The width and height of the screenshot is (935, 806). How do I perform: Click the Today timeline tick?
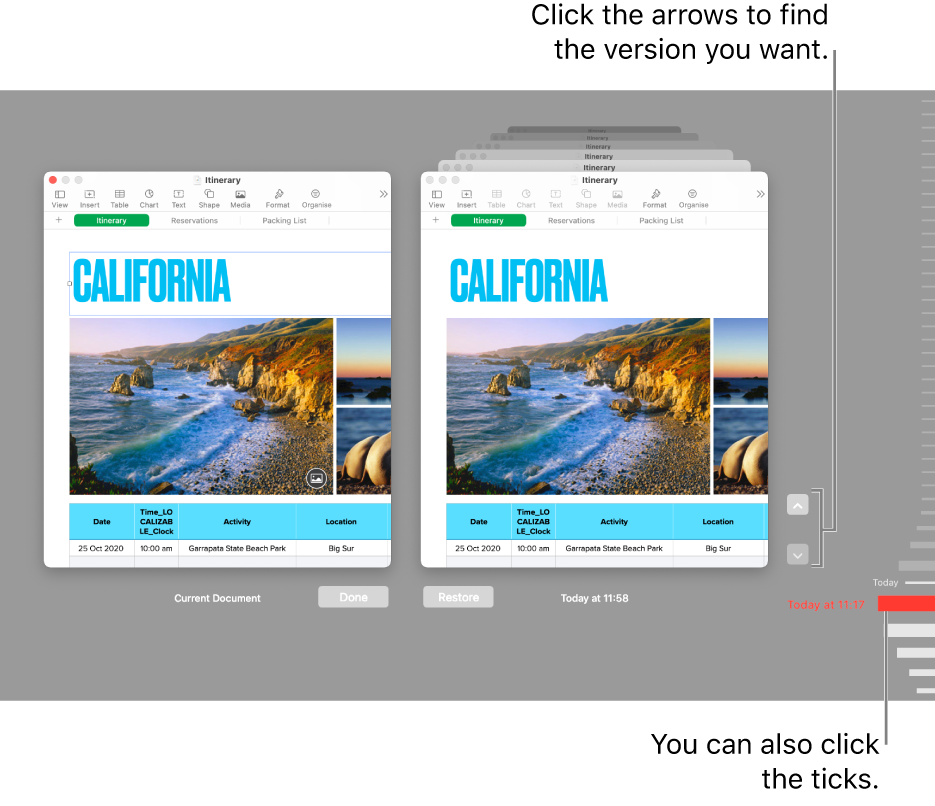(x=919, y=582)
